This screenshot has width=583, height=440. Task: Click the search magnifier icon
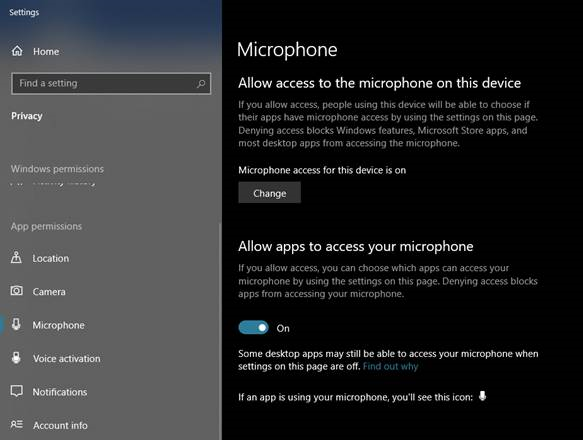click(x=201, y=84)
